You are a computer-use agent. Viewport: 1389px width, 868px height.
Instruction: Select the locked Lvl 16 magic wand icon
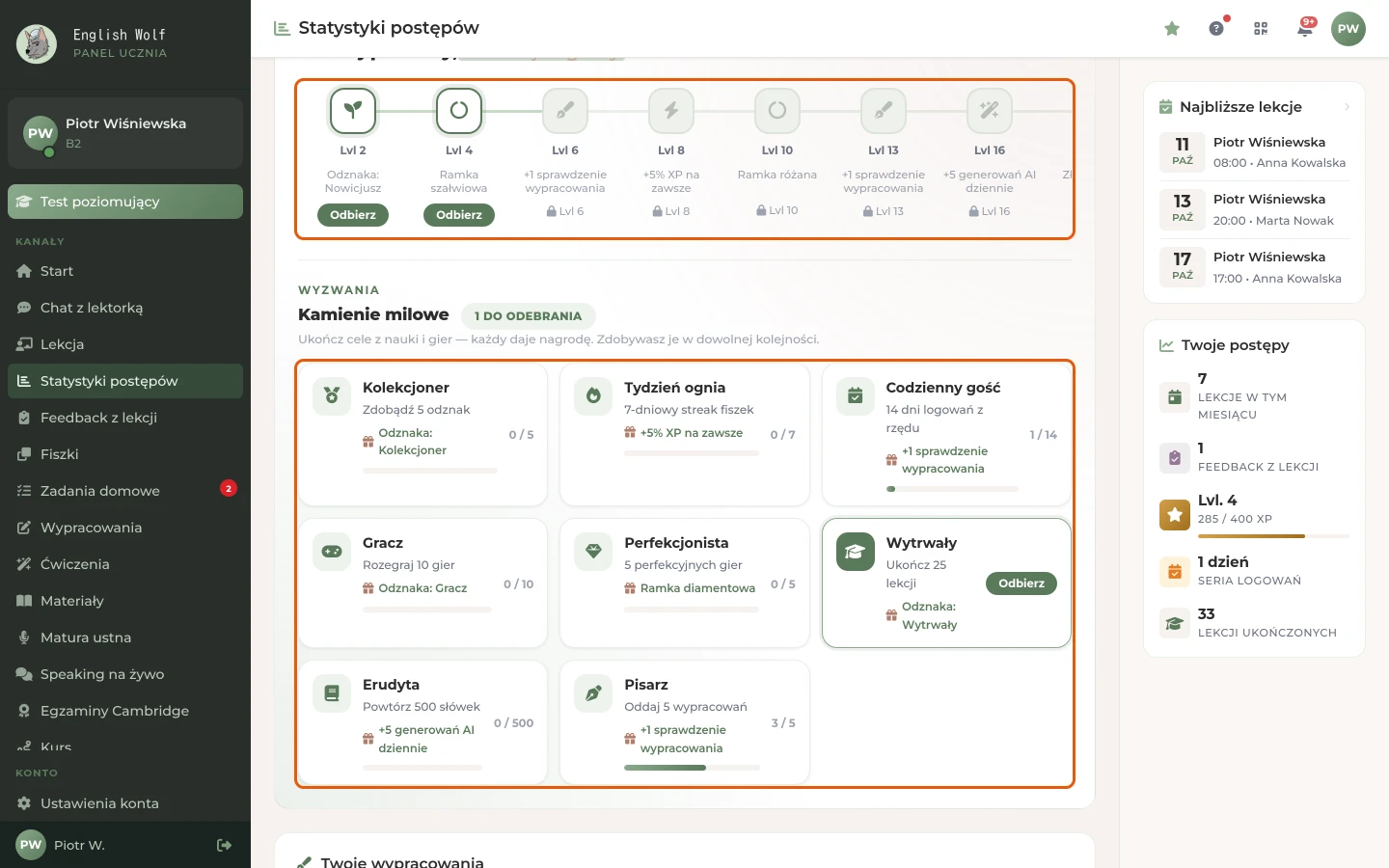pos(990,110)
